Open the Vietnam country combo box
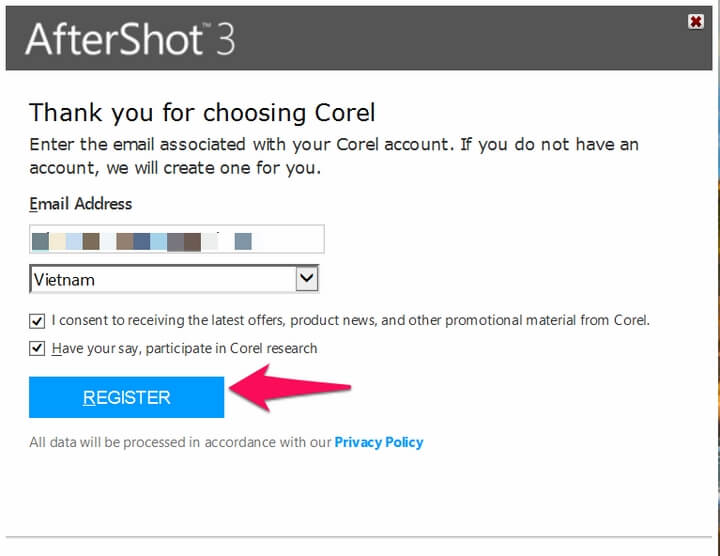The height and width of the screenshot is (556, 720). (174, 279)
